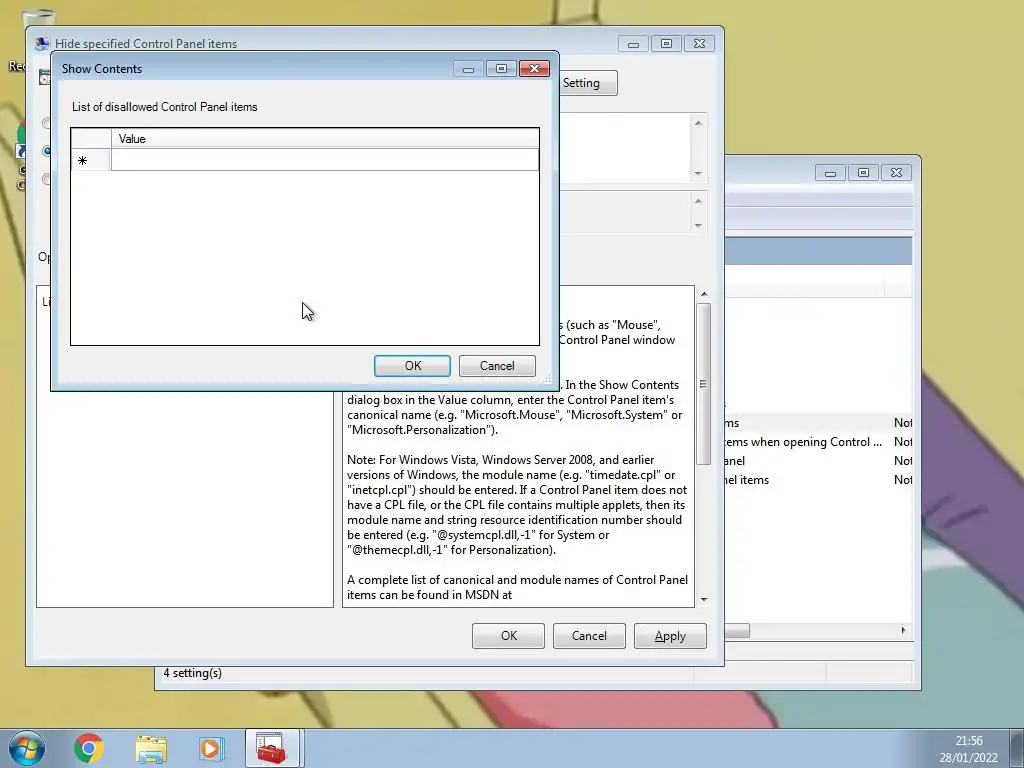Viewport: 1024px width, 768px height.
Task: Close Hide specified Control Panel items window
Action: (x=699, y=44)
